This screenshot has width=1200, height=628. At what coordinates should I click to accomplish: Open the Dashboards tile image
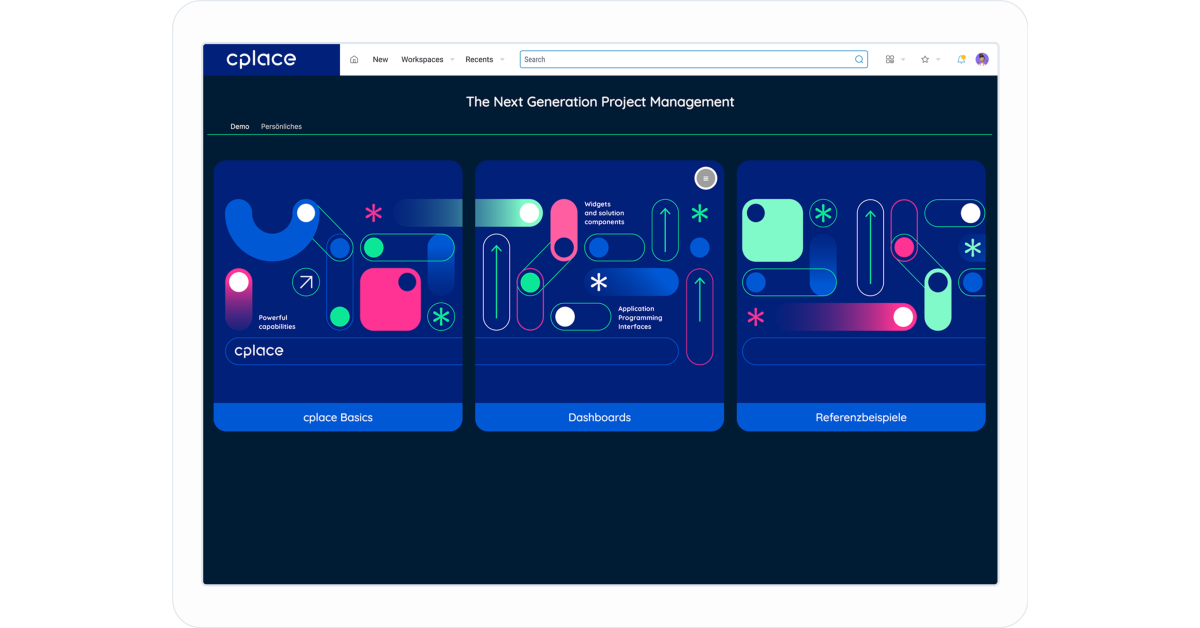click(599, 282)
